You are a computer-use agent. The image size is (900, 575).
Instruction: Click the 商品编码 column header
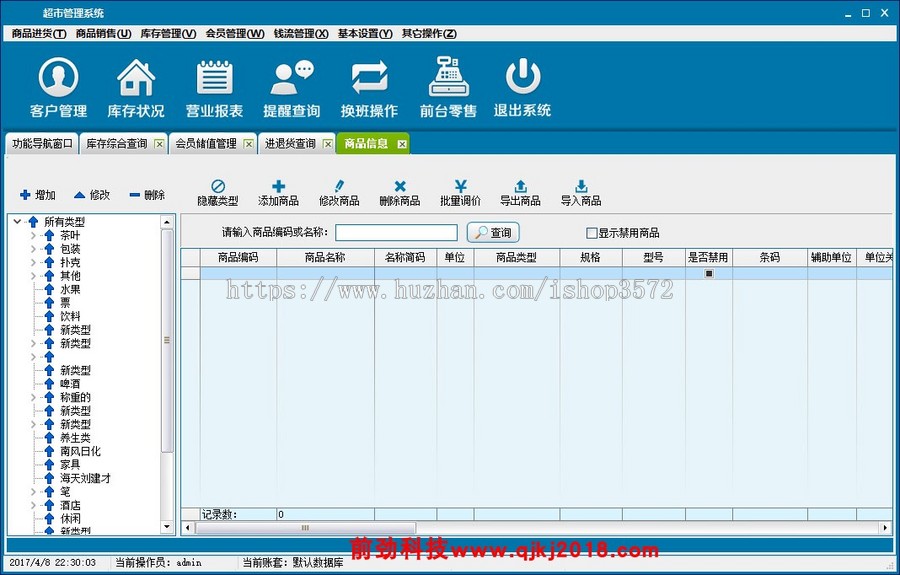click(238, 258)
